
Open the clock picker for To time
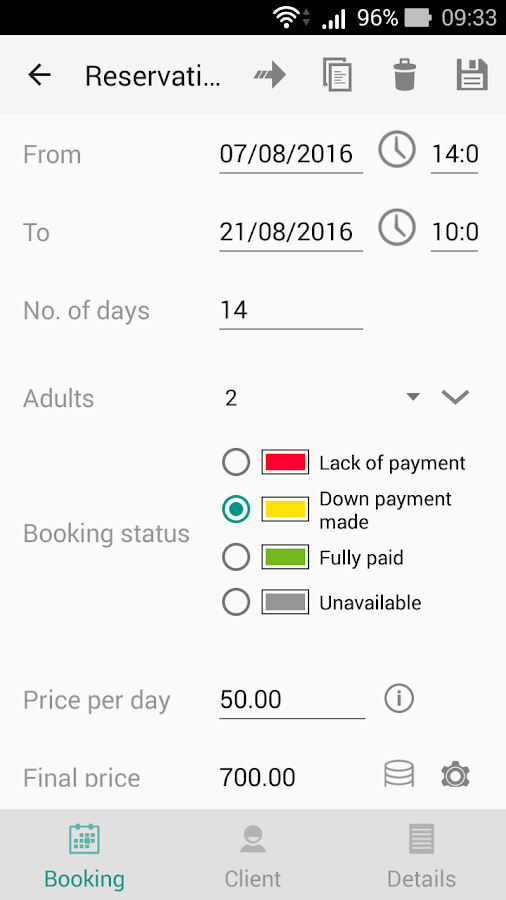pyautogui.click(x=396, y=228)
